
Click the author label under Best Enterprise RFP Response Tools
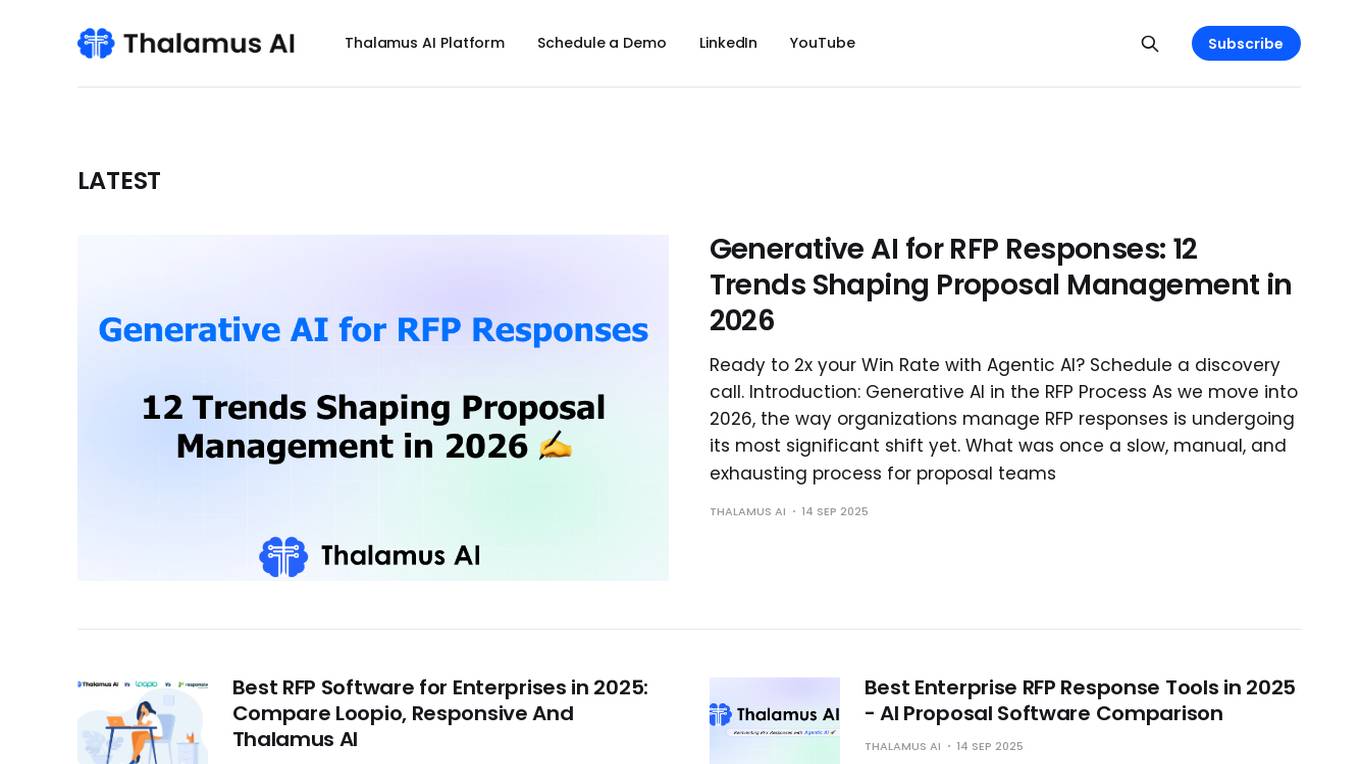point(903,747)
